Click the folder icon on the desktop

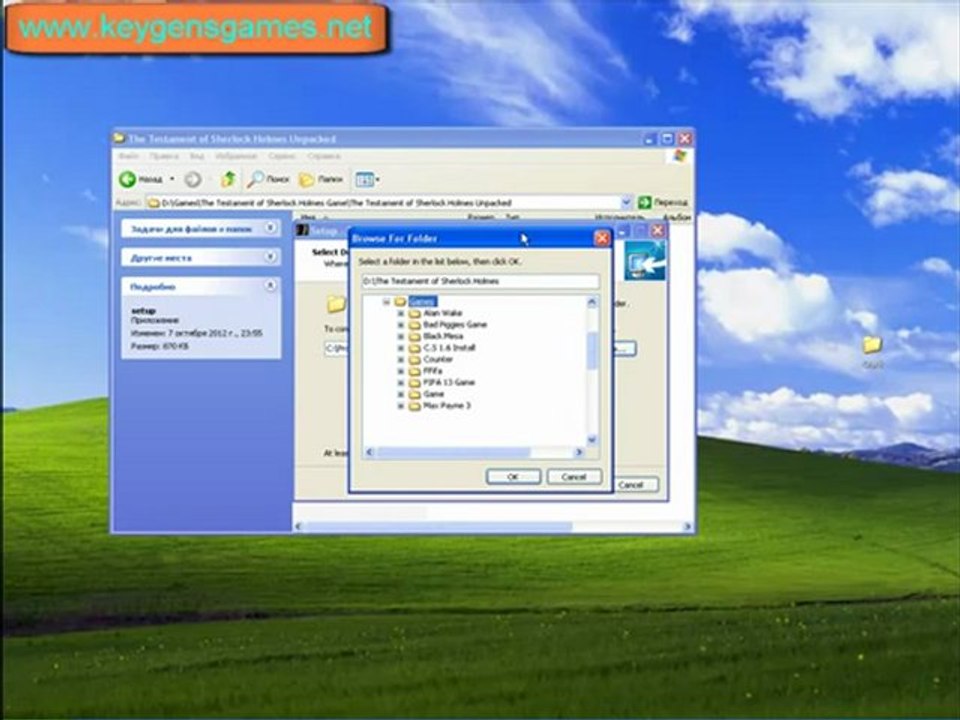(872, 345)
